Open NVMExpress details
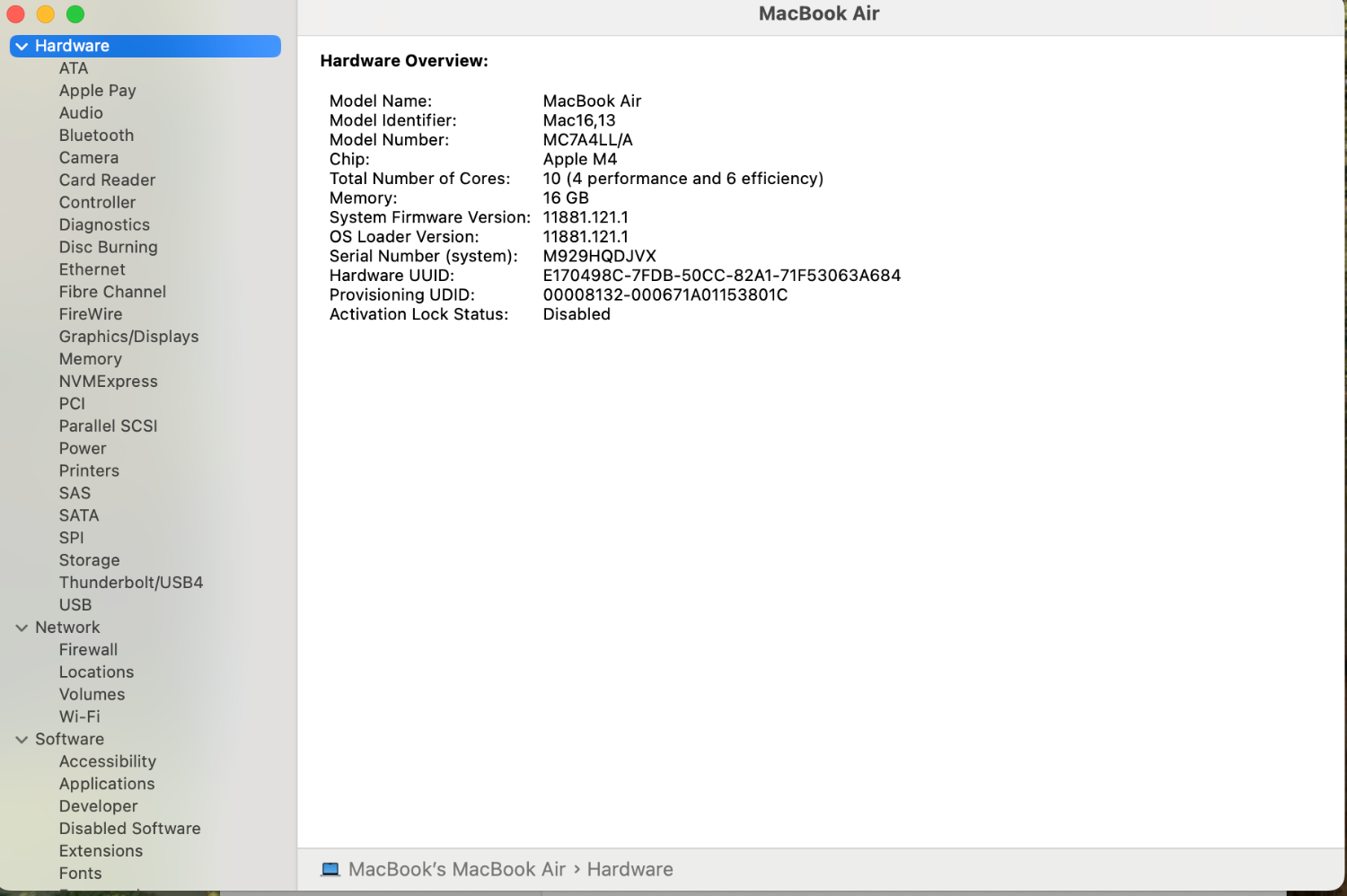This screenshot has height=896, width=1347. 108,382
